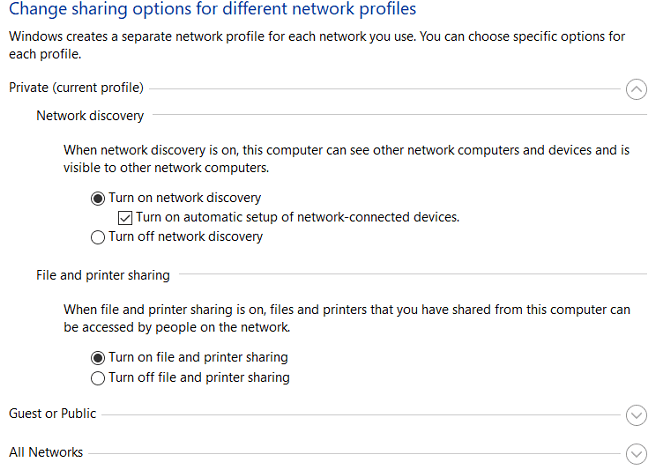This screenshot has height=471, width=657.
Task: Click the divider line beside Guest or Public
Action: coord(360,415)
